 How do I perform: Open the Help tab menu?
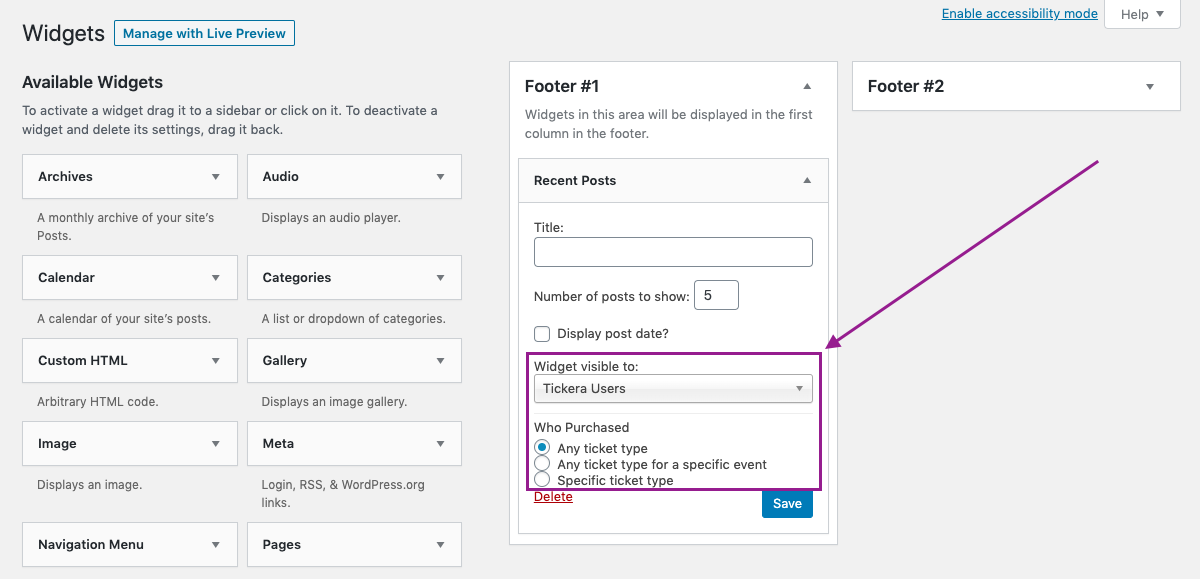(x=1142, y=14)
